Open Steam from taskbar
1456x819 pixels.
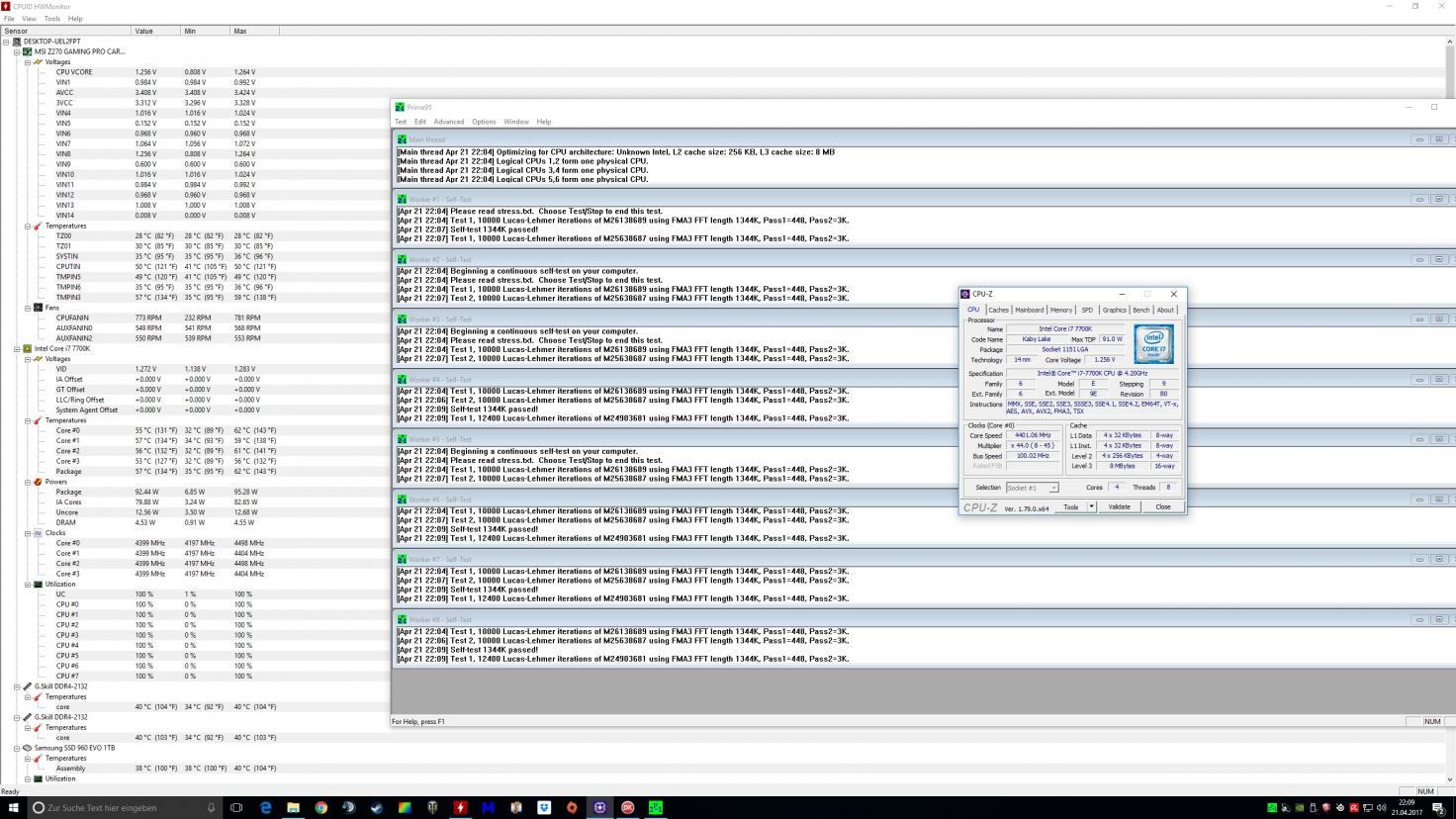376,807
